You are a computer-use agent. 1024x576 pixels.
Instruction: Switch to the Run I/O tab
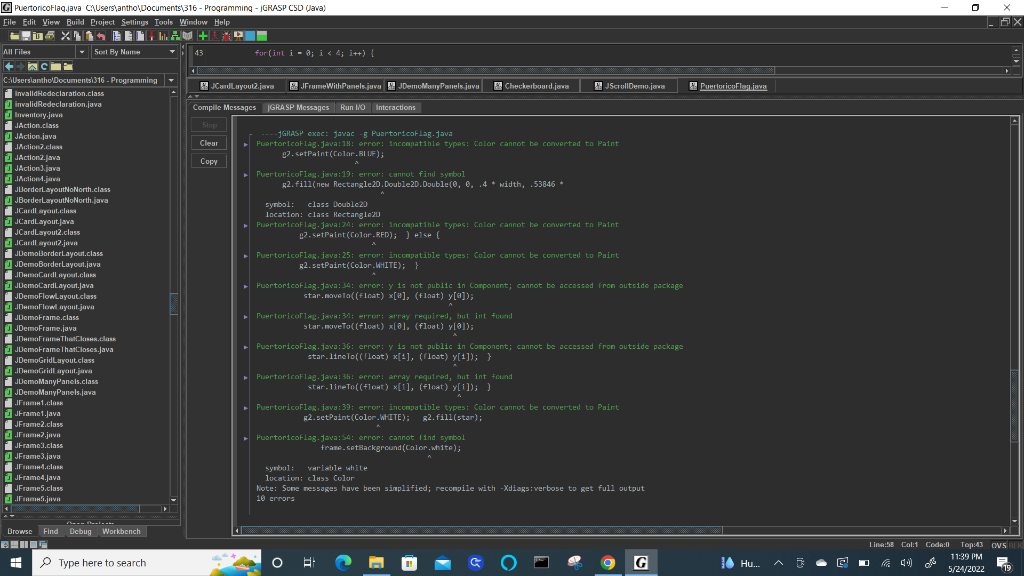pyautogui.click(x=352, y=107)
